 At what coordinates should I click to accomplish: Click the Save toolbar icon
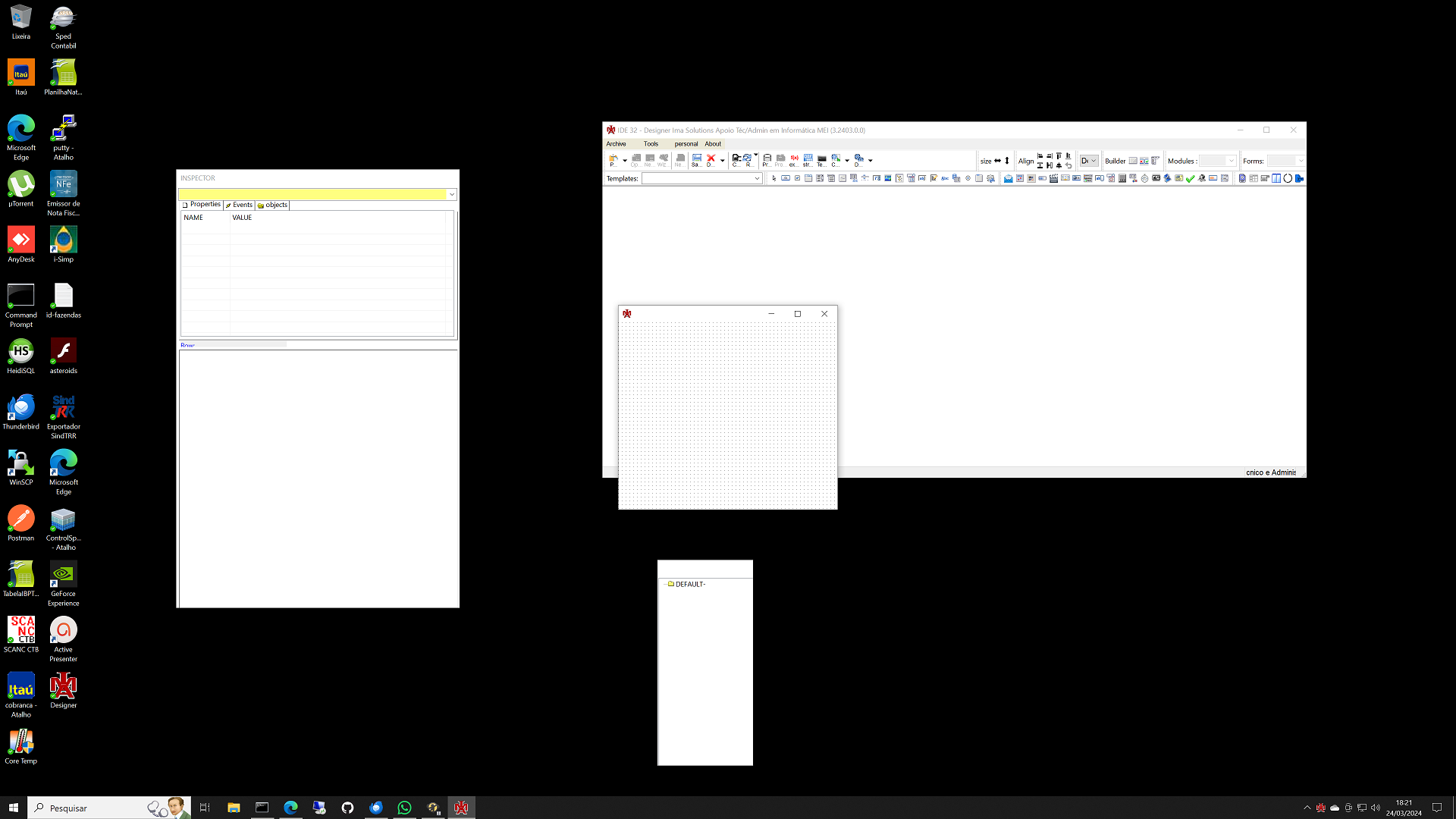click(x=696, y=159)
